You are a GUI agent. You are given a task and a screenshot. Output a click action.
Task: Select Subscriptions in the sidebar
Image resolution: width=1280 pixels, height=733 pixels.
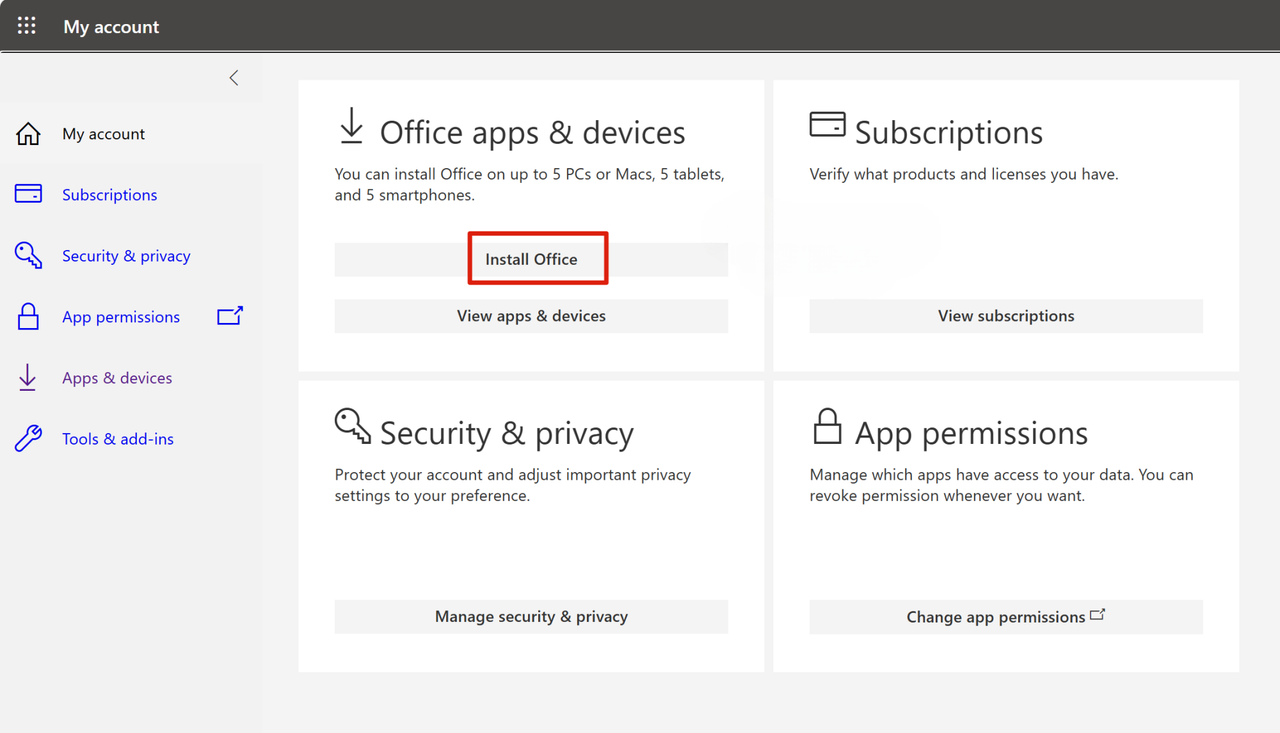click(x=109, y=194)
